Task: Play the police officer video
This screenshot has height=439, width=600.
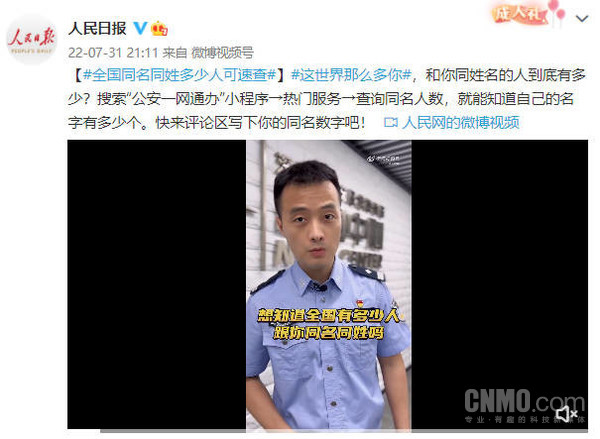Action: tap(328, 284)
